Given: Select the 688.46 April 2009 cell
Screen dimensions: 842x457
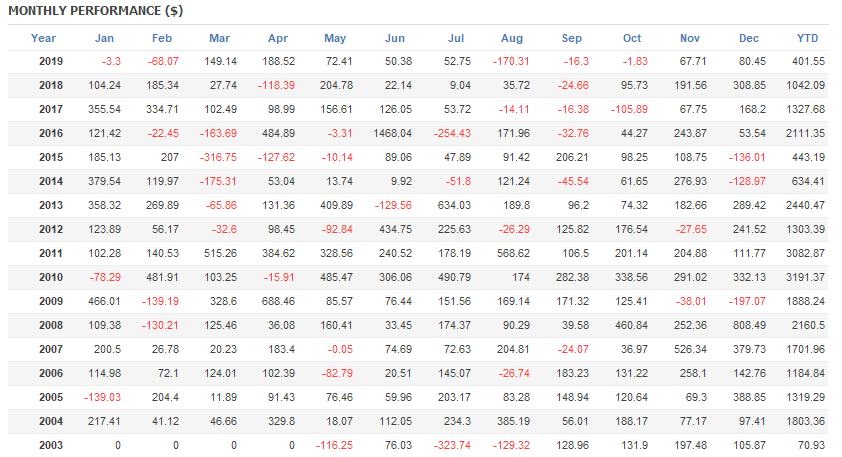Looking at the screenshot, I should click(x=276, y=300).
